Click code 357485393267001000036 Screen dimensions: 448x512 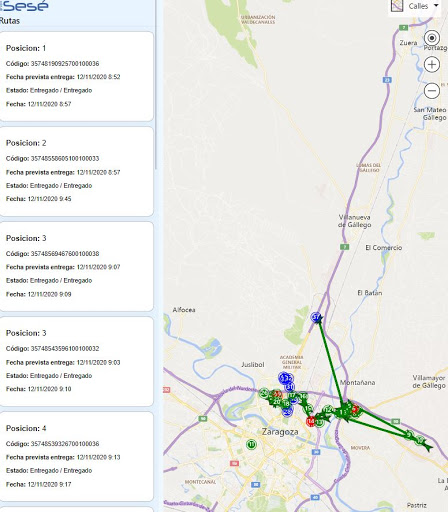point(65,444)
